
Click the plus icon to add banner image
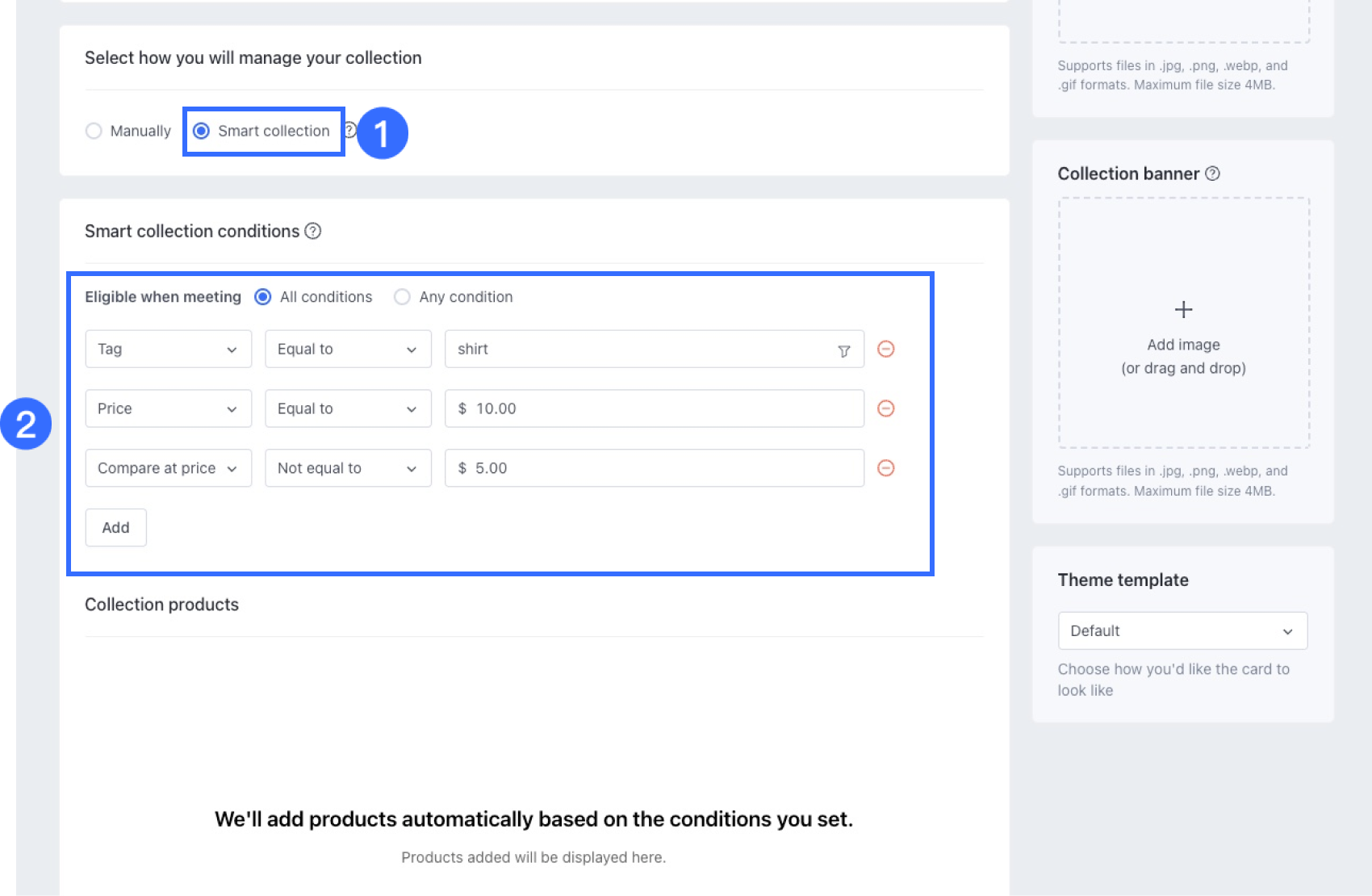point(1183,309)
